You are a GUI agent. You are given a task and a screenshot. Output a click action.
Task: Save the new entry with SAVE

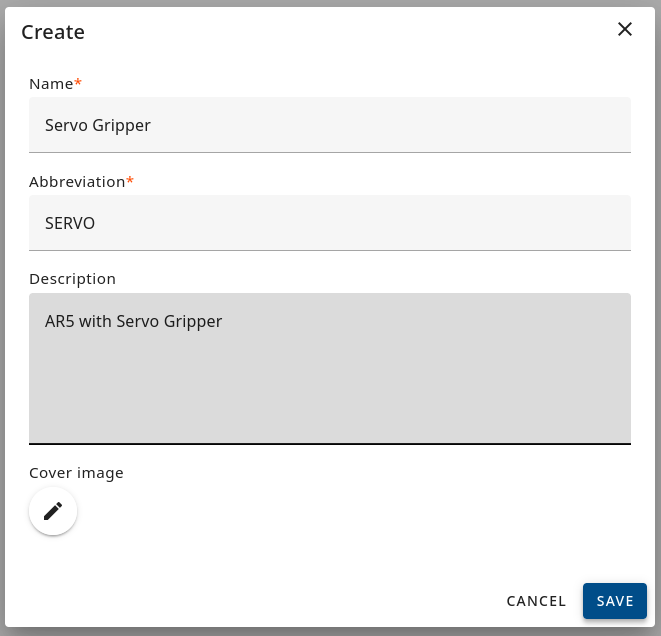[x=615, y=601]
